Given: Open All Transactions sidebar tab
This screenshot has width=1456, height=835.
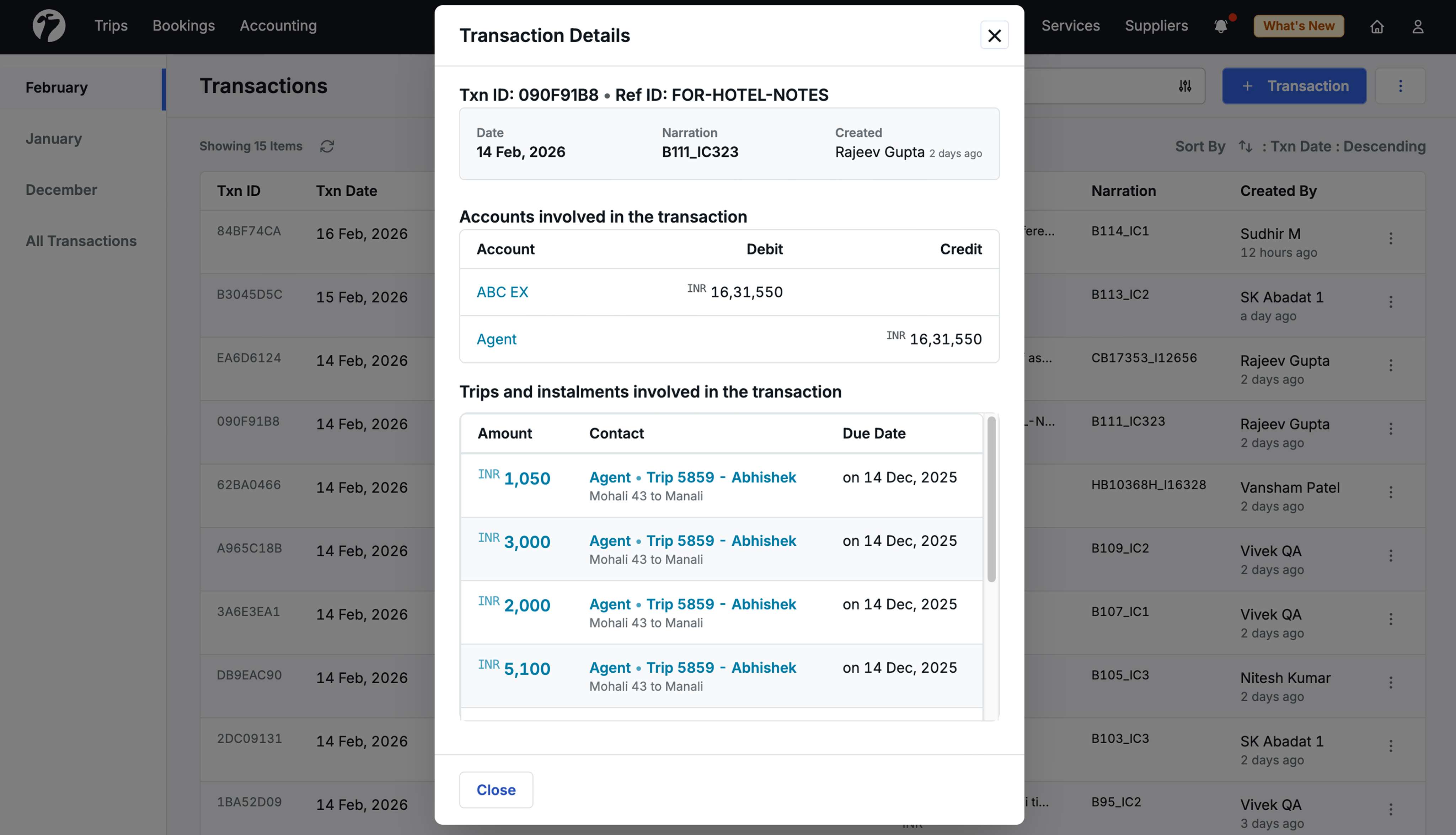Looking at the screenshot, I should coord(81,241).
